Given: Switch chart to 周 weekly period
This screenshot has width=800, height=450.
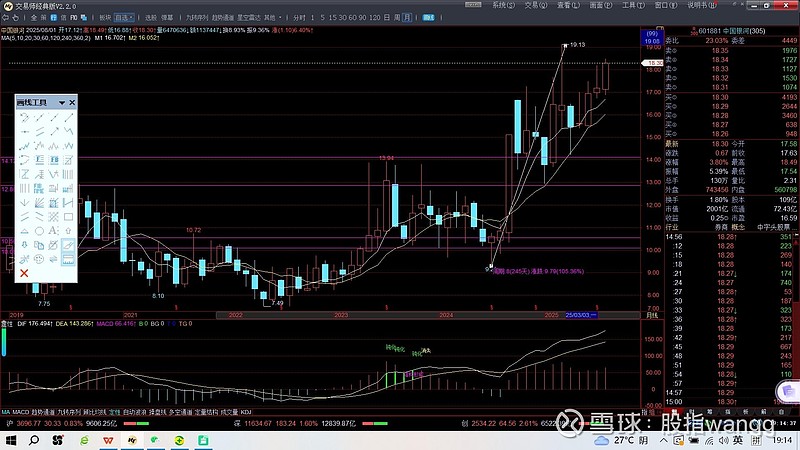Looking at the screenshot, I should coord(397,17).
